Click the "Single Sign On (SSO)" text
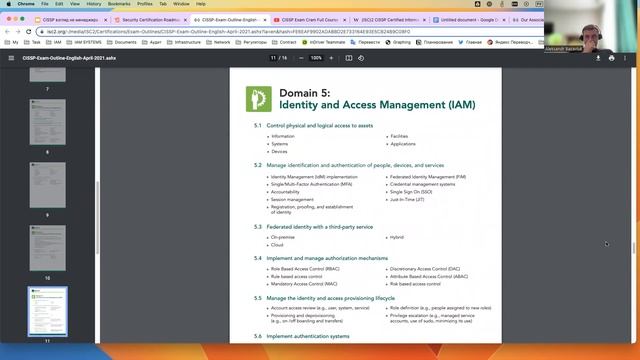This screenshot has width=640, height=360. [411, 192]
